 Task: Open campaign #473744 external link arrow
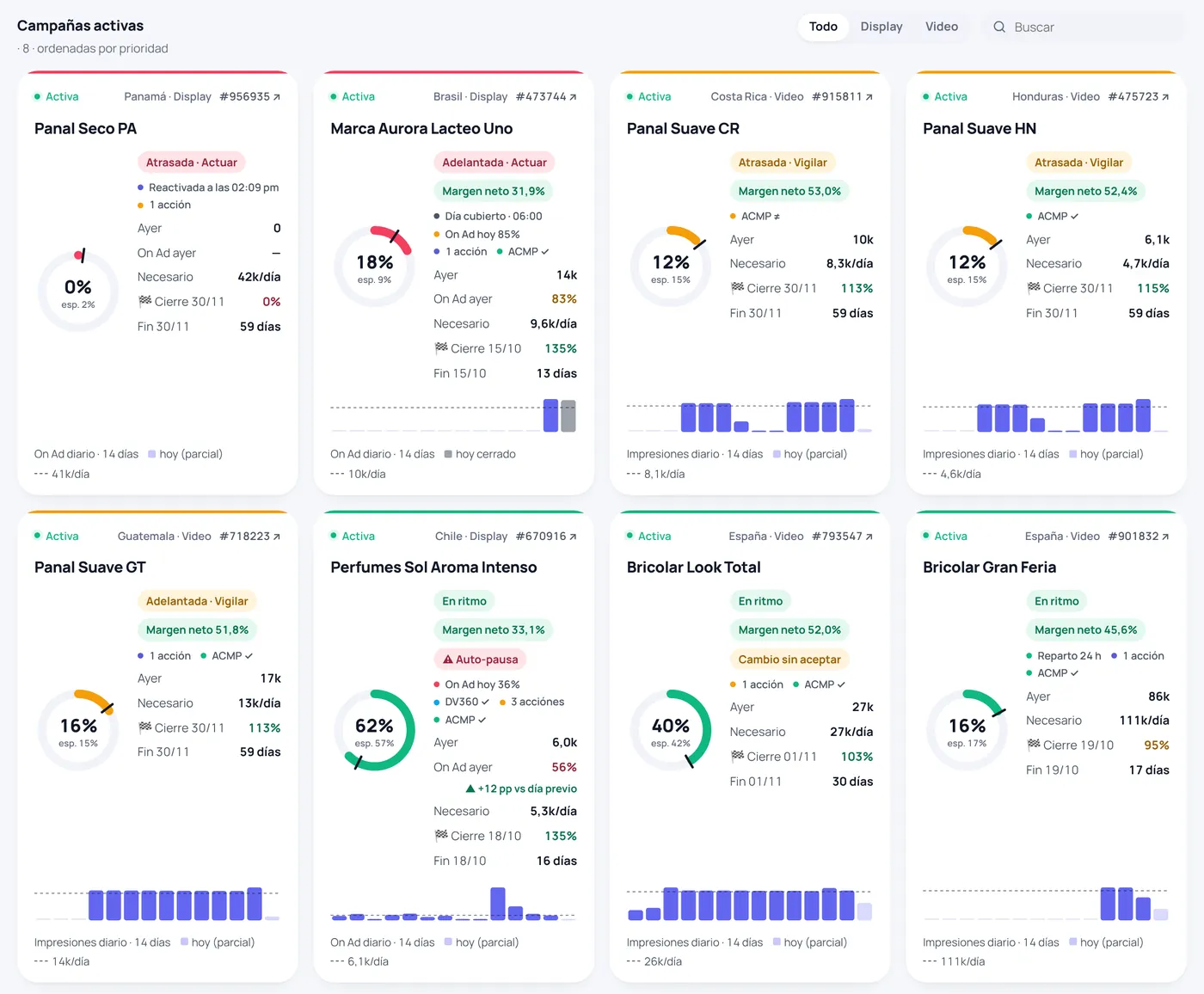pos(573,97)
